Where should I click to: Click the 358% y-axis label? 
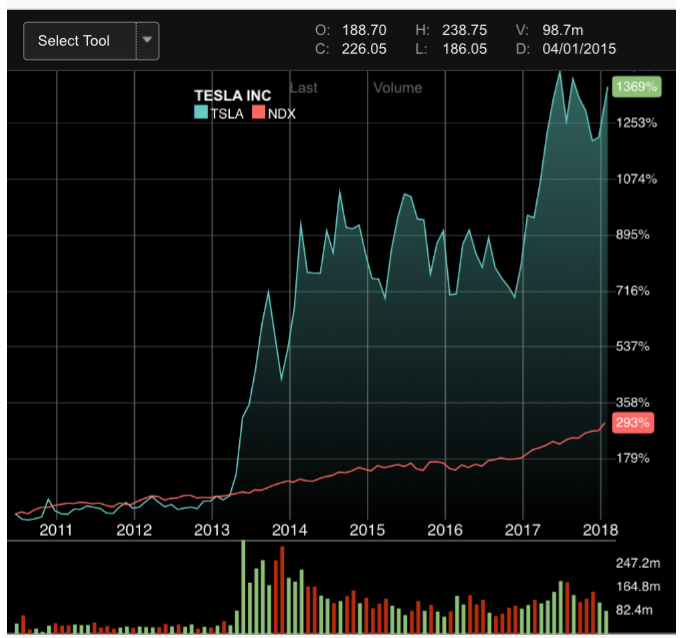coord(633,403)
